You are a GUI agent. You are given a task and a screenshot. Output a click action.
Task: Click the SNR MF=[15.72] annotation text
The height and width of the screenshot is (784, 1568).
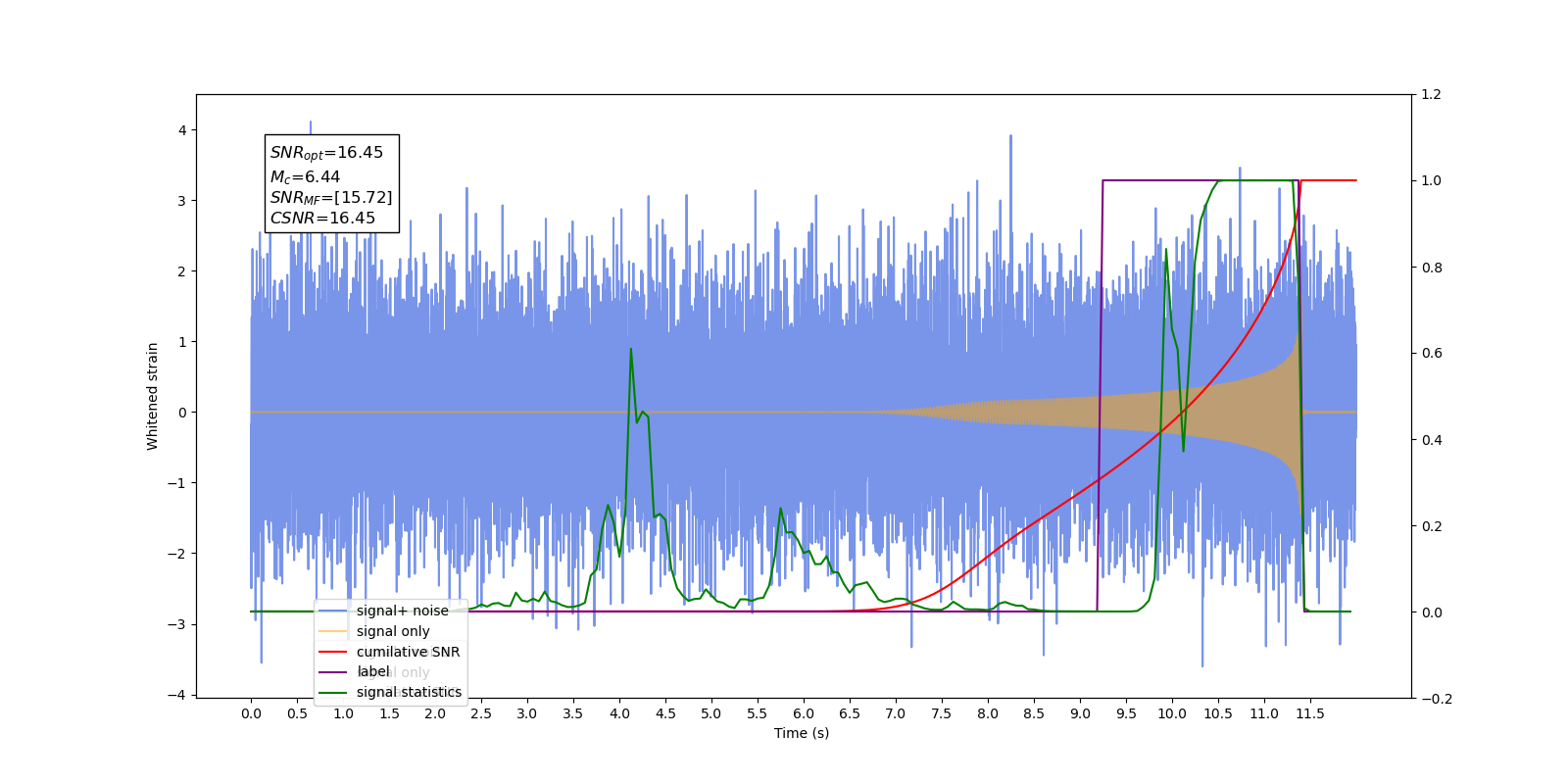point(331,198)
